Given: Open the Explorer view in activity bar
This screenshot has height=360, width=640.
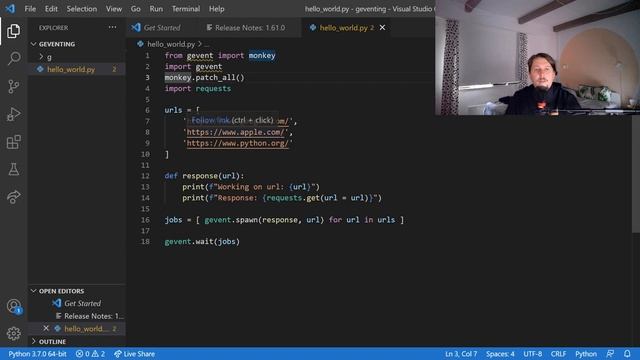Looking at the screenshot, I should (x=13, y=31).
